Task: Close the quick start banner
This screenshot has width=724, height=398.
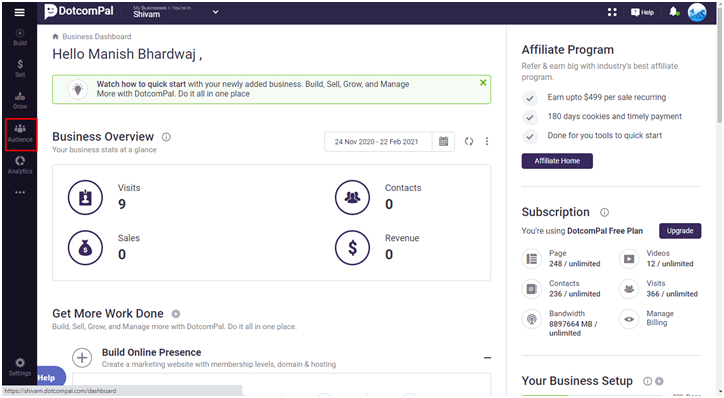Action: (483, 83)
